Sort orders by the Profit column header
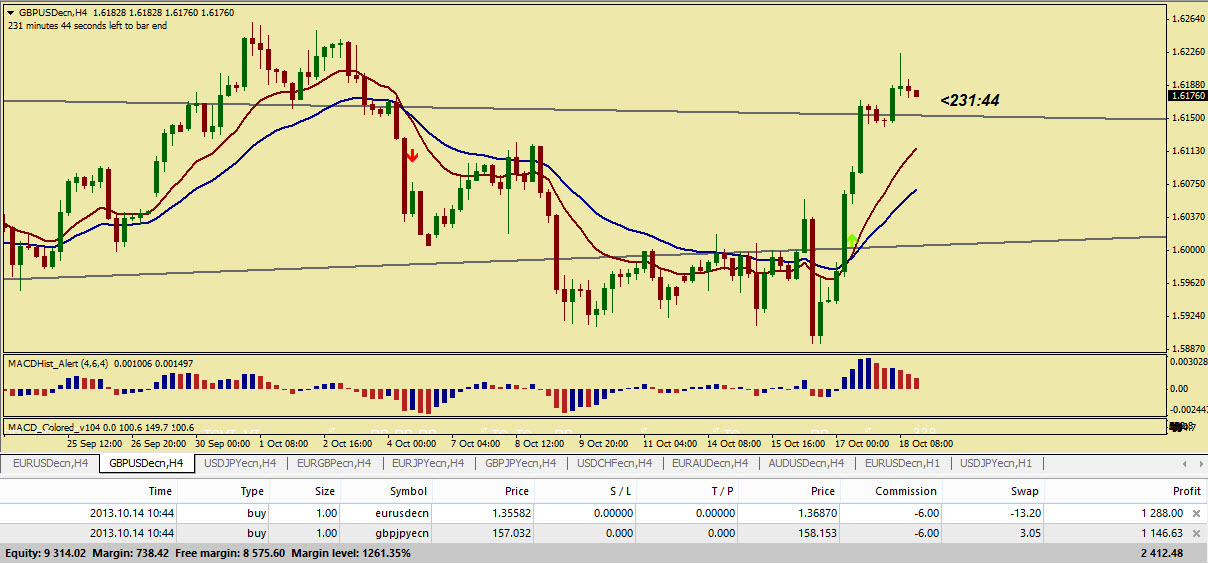Viewport: 1208px width, 564px height. [1186, 491]
